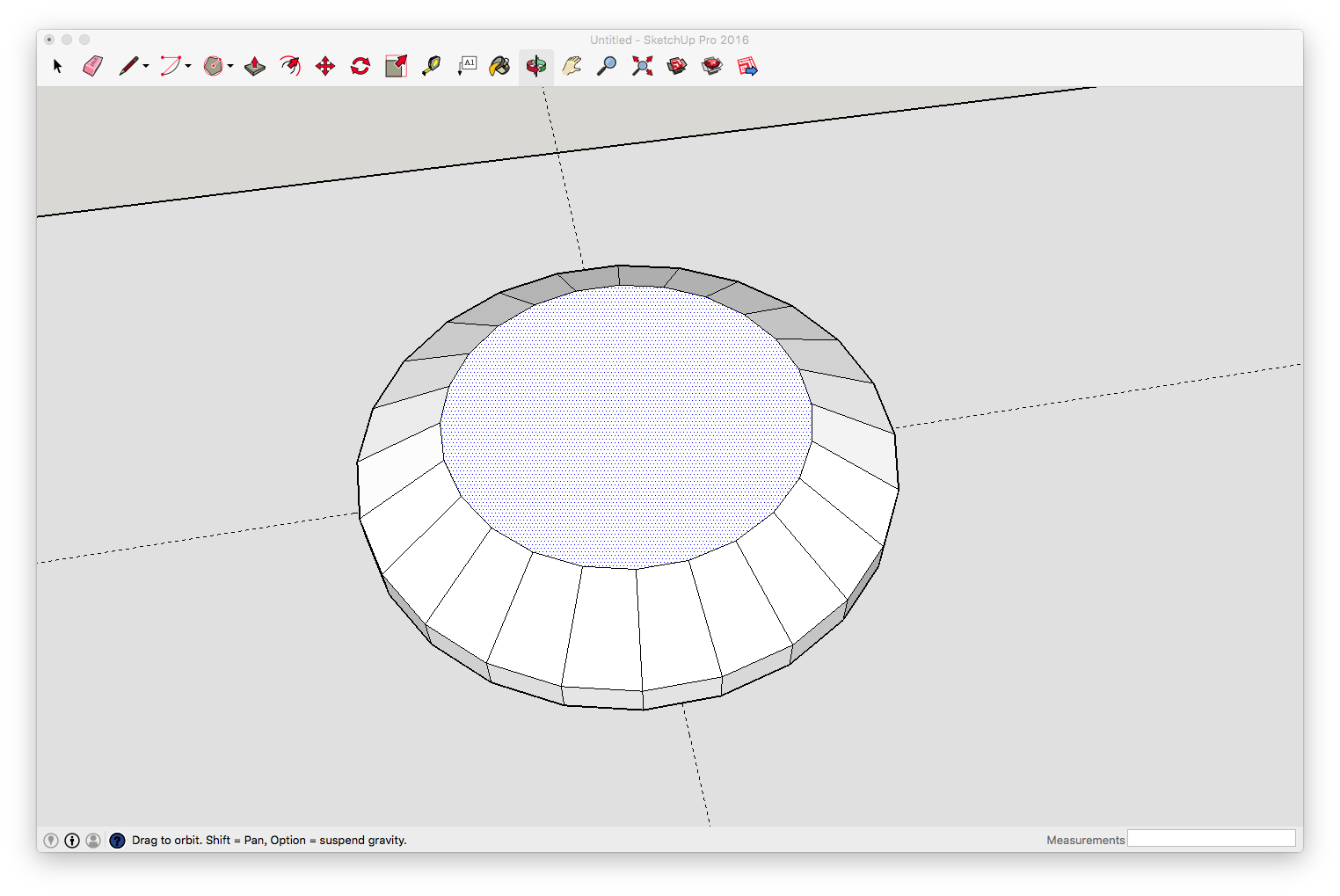The height and width of the screenshot is (896, 1340).
Task: Open the Instructor help question icon
Action: point(117,841)
